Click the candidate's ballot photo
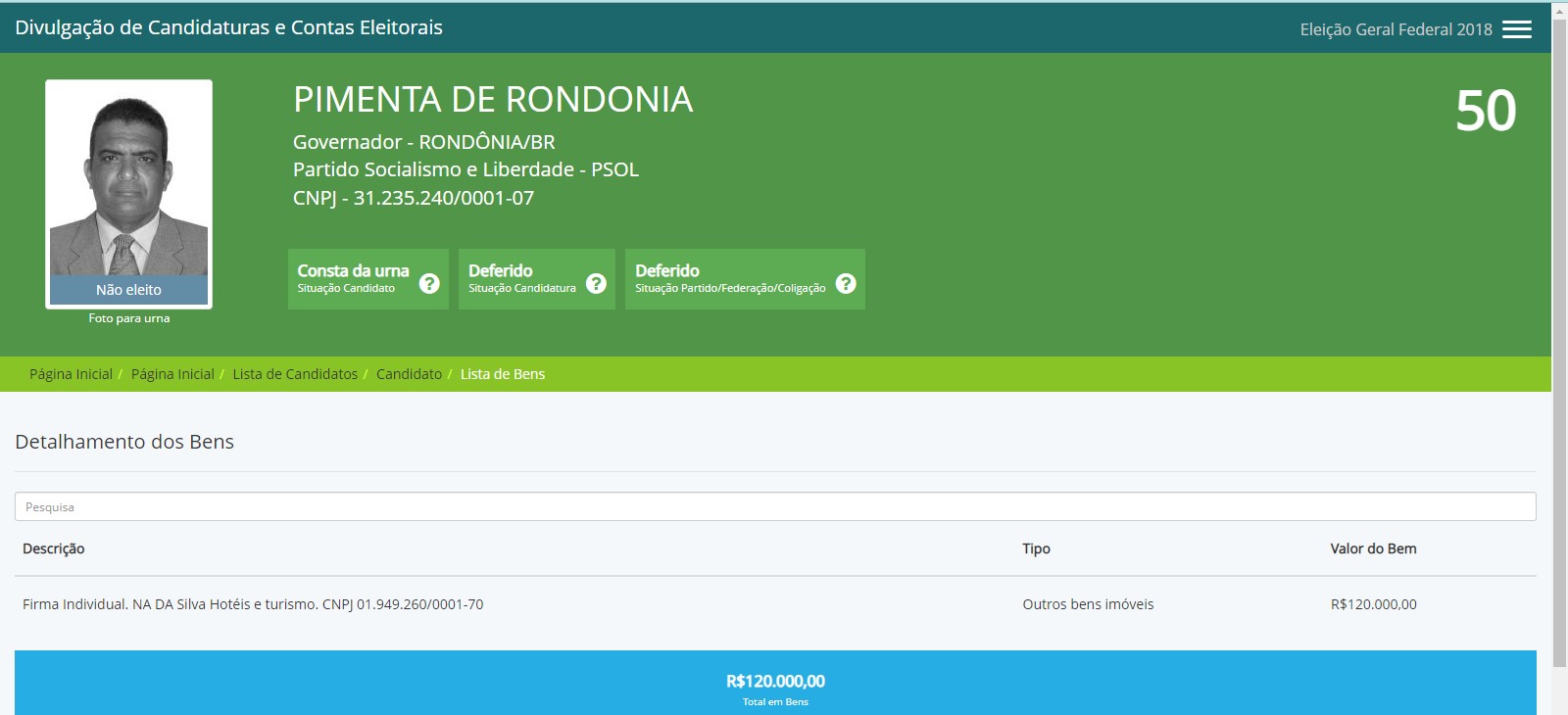Viewport: 1568px width, 715px height. coord(128,186)
